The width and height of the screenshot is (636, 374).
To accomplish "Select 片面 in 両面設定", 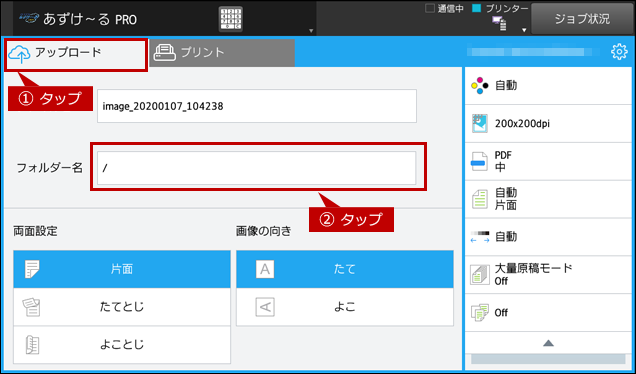I will pos(122,269).
